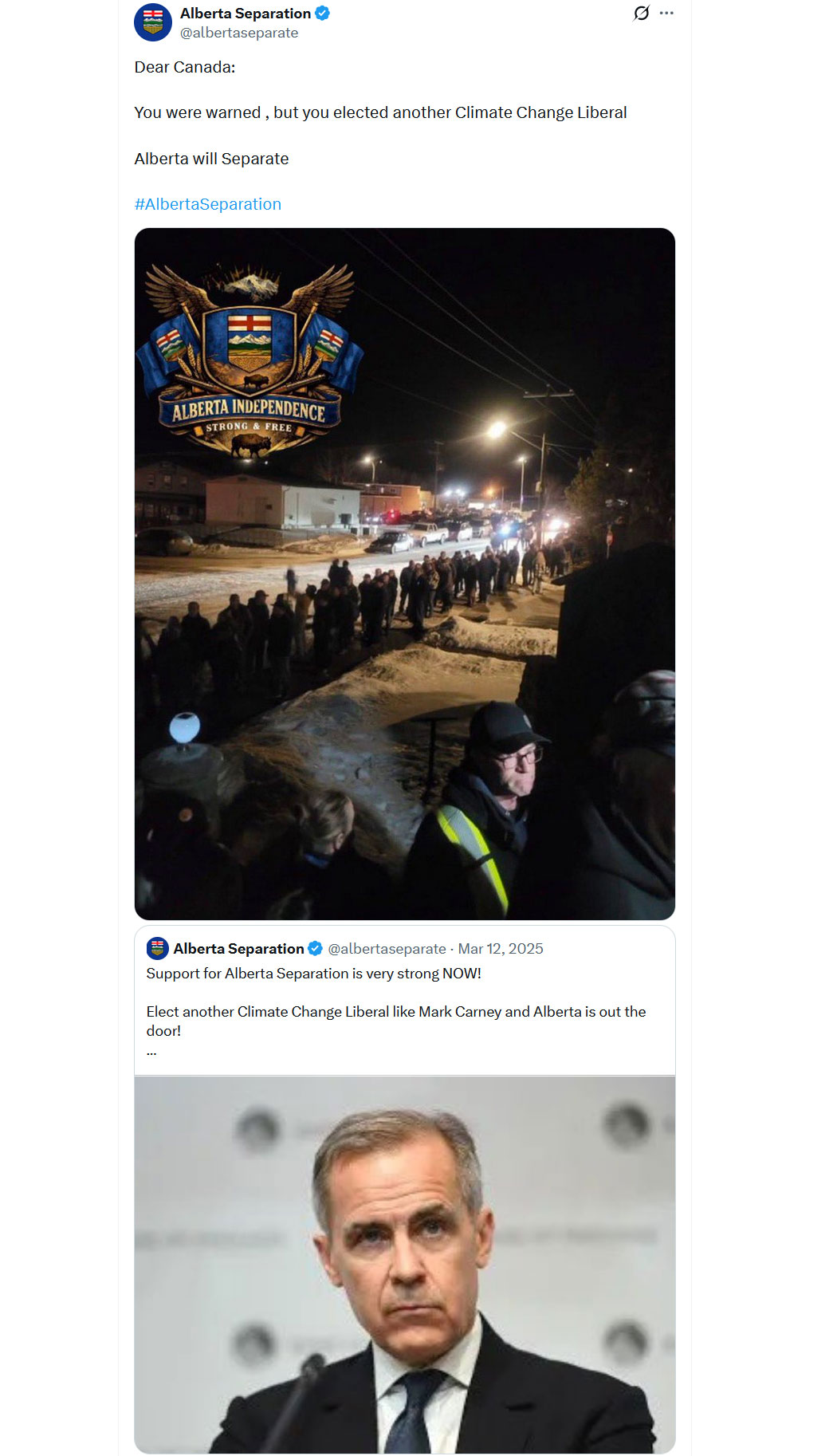This screenshot has height=1456, width=837.
Task: Click the Mar 12, 2025 date link
Action: click(x=501, y=948)
